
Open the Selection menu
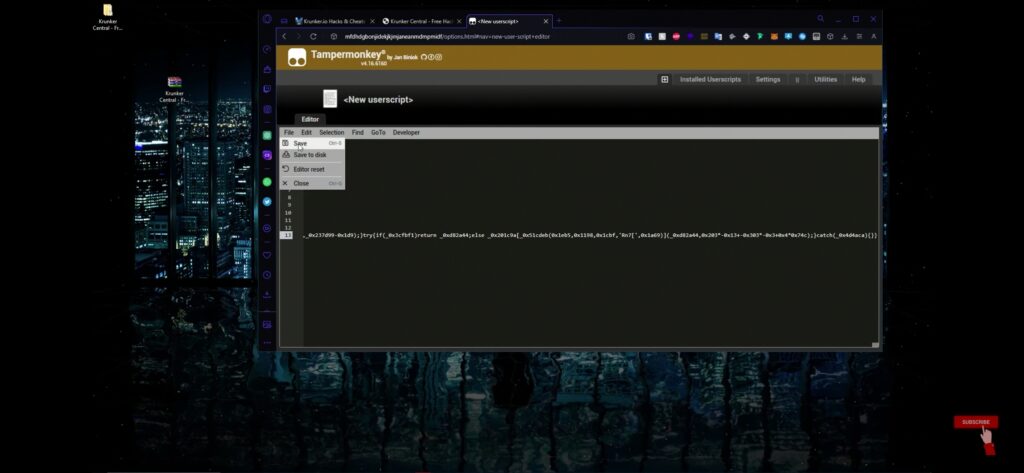coord(332,133)
